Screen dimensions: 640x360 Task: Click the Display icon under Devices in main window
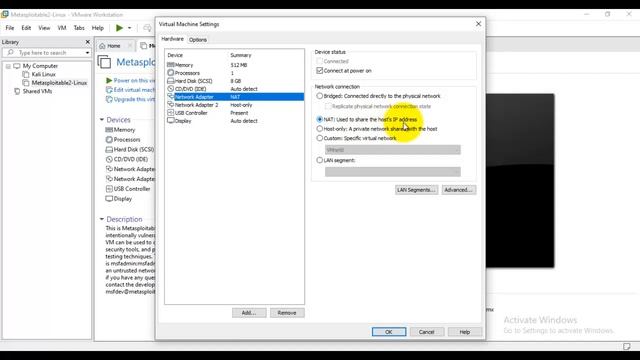pyautogui.click(x=109, y=199)
